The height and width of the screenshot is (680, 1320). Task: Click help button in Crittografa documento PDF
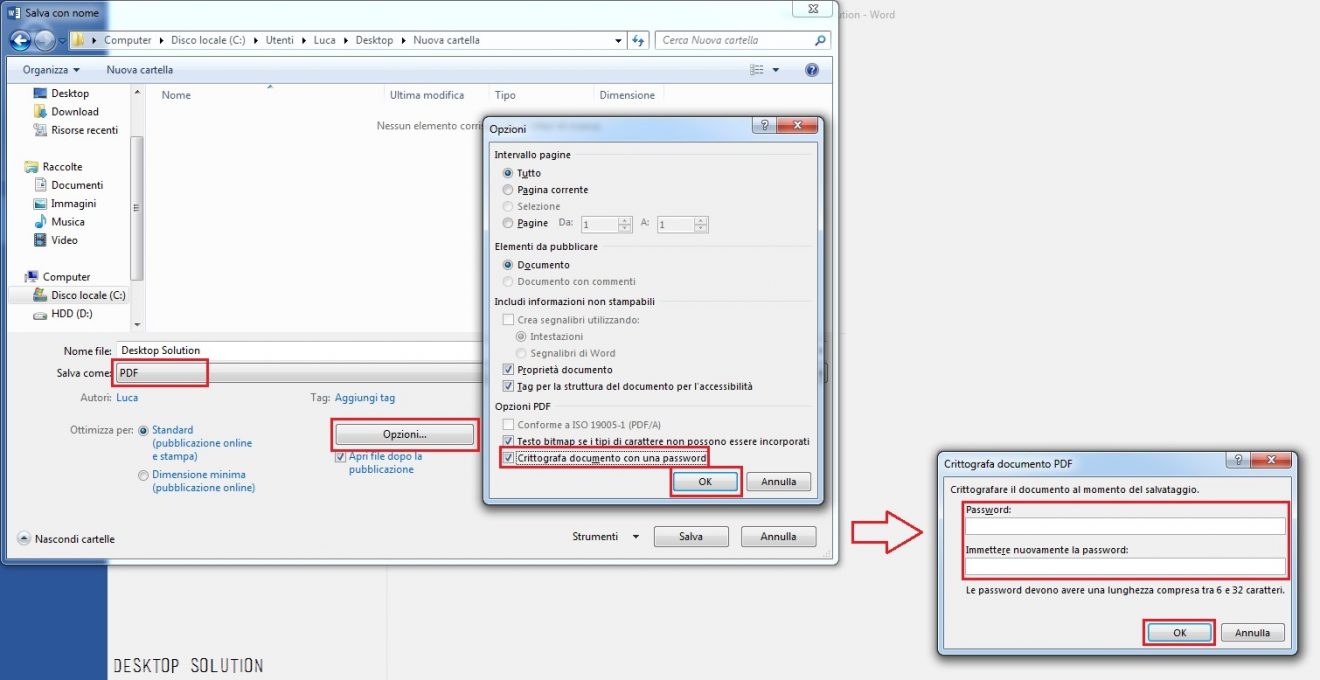1239,460
